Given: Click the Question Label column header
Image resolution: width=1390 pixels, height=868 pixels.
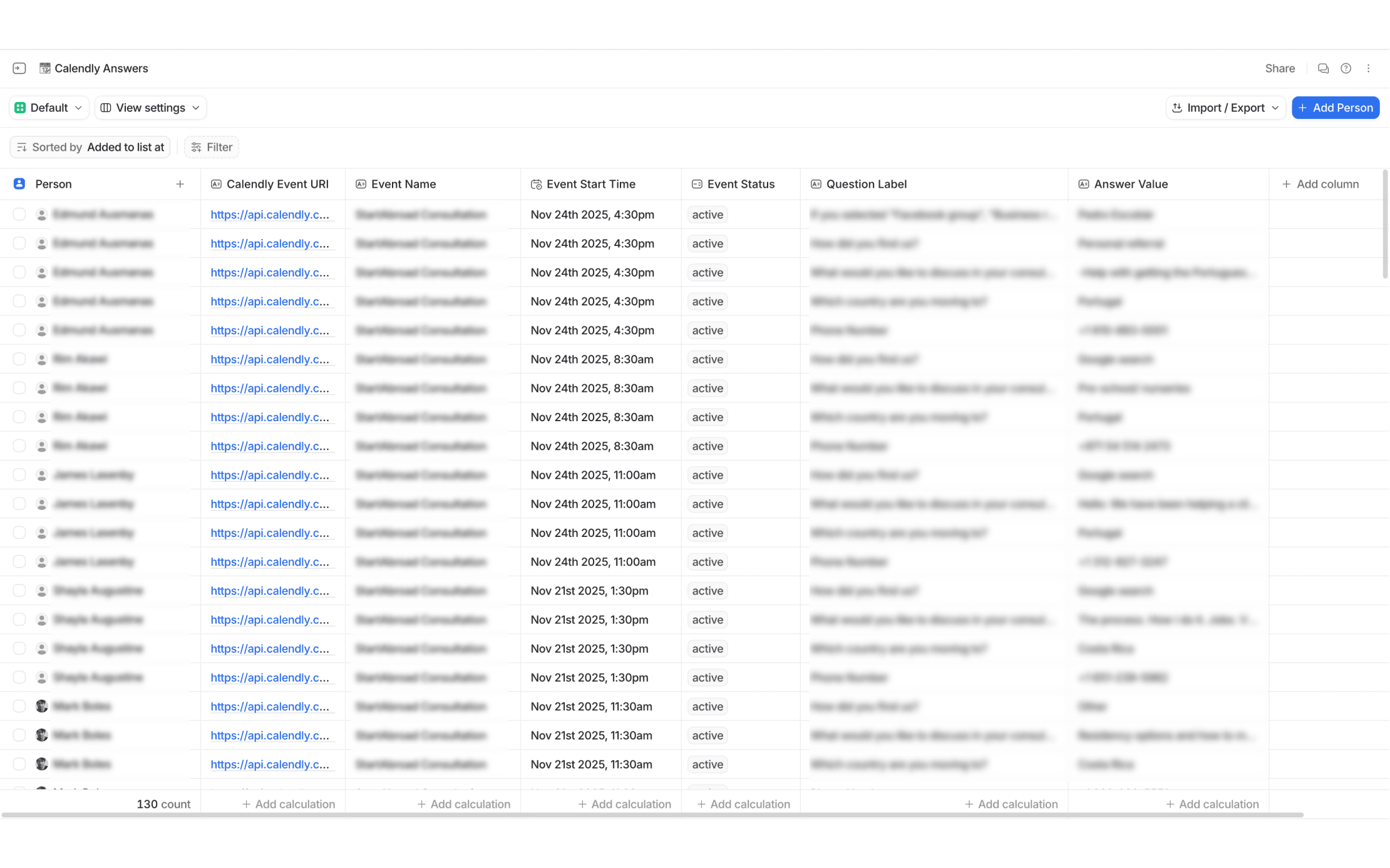Looking at the screenshot, I should [866, 184].
